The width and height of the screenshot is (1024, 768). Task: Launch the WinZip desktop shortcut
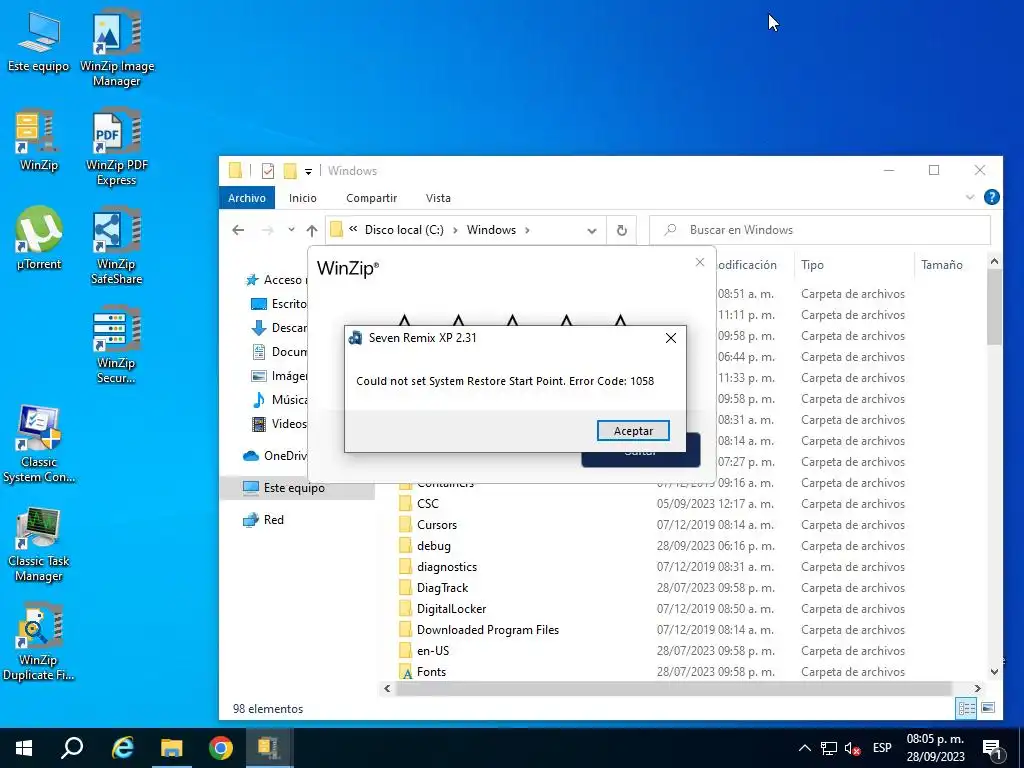coord(39,140)
